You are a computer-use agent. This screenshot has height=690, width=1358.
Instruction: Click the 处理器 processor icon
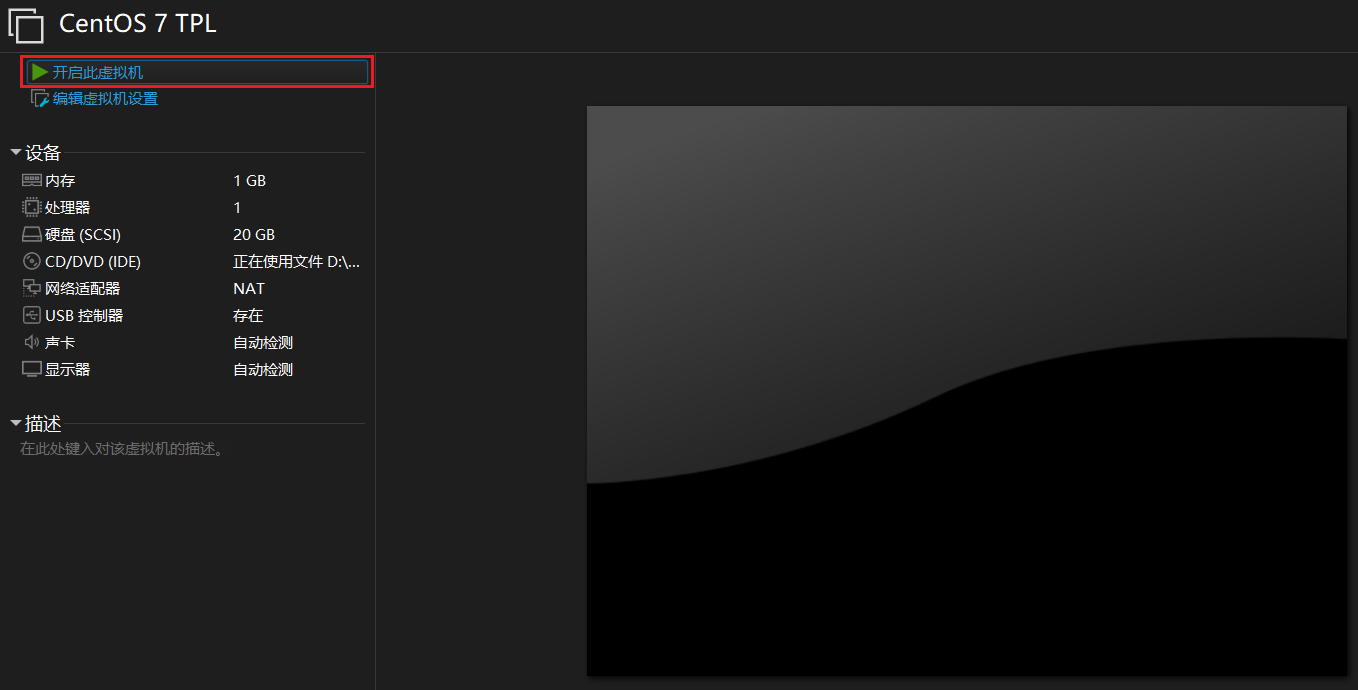click(x=32, y=208)
